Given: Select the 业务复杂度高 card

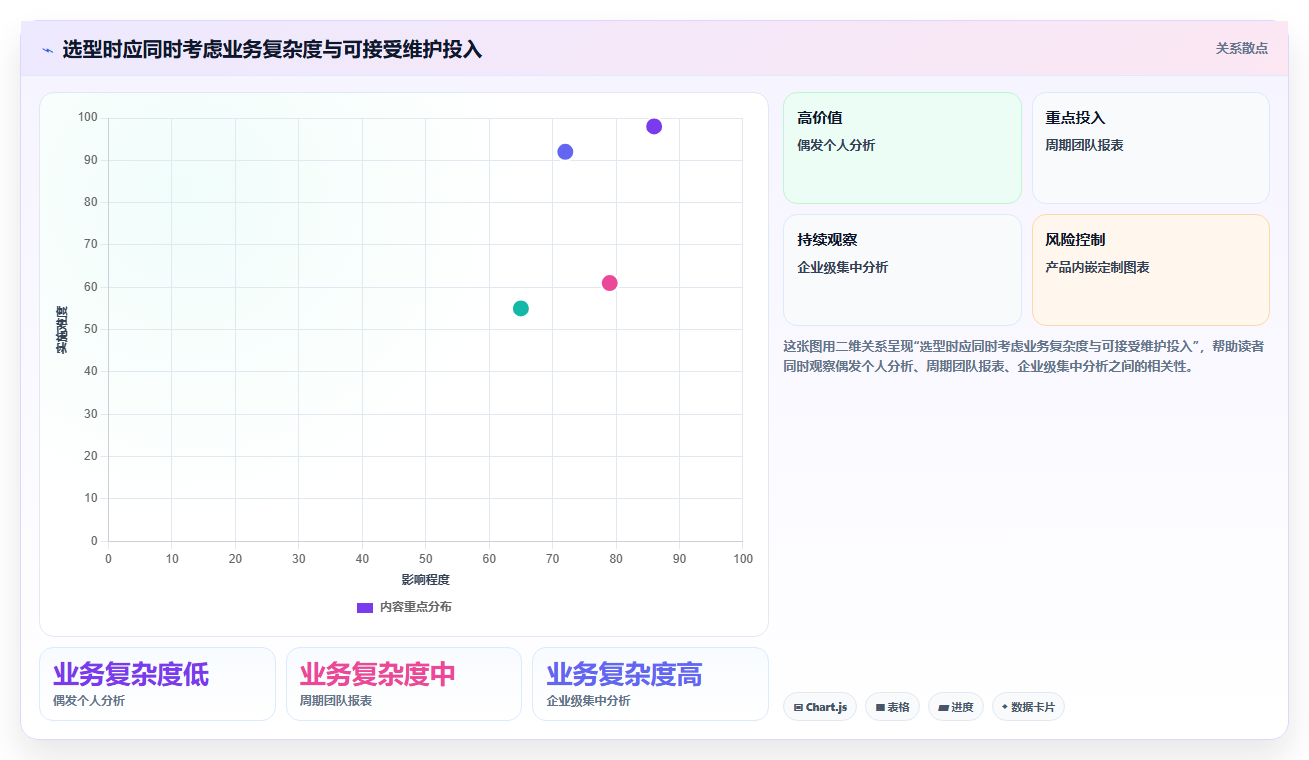Looking at the screenshot, I should coord(650,684).
